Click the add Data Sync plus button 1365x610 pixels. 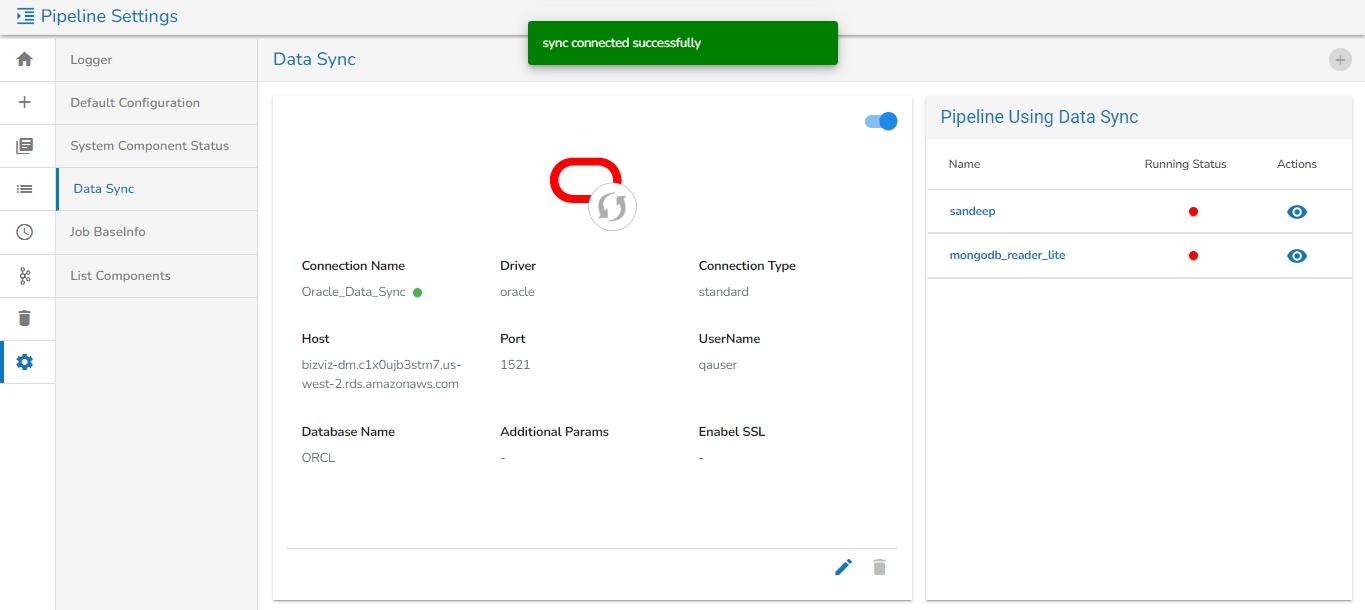[1339, 60]
